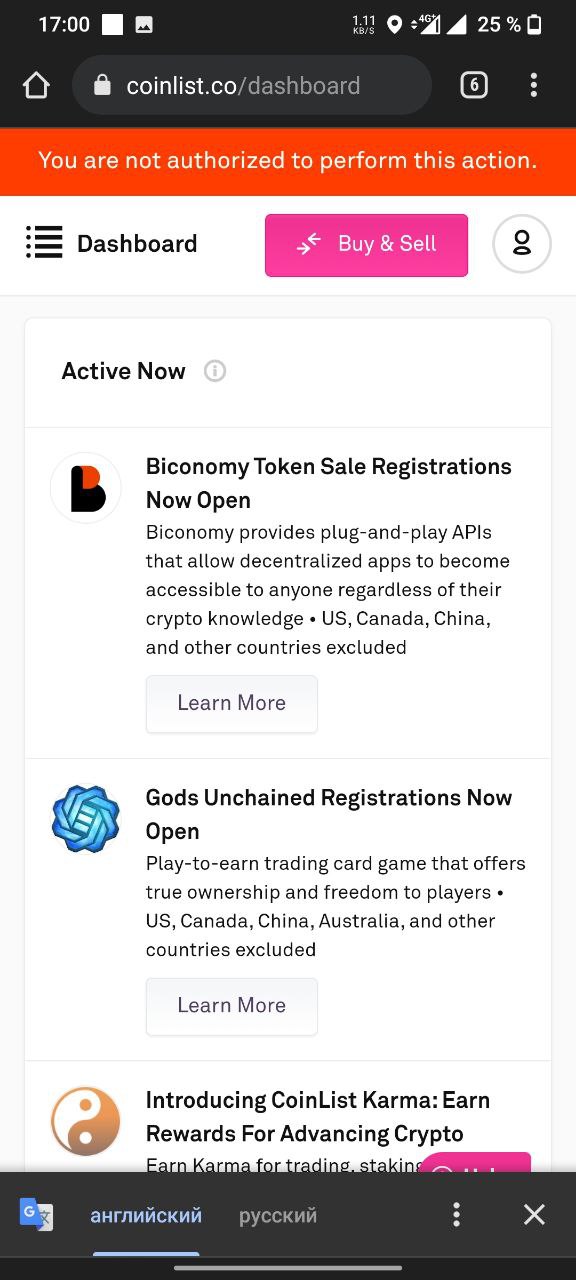Click the info icon beside Active Now
Viewport: 576px width, 1280px height.
click(x=215, y=371)
